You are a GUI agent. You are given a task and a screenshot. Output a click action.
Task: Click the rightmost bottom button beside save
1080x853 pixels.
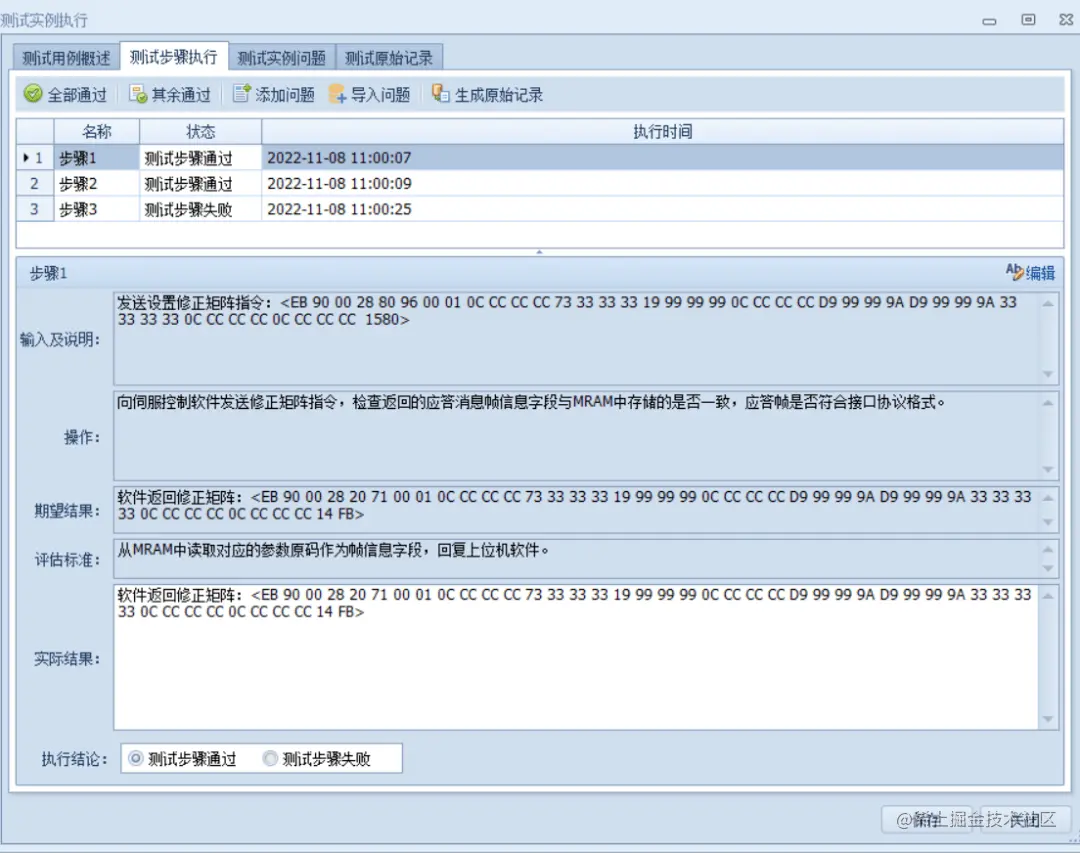1025,819
